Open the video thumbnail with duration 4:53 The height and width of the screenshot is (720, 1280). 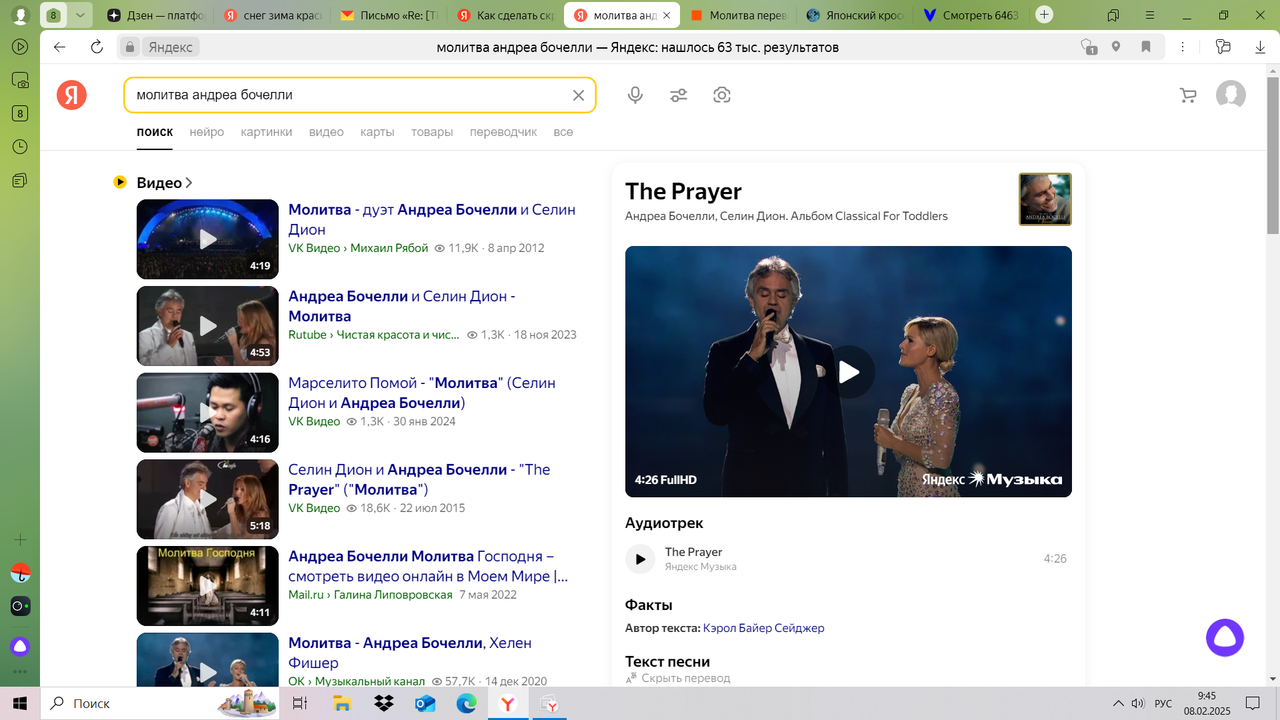click(207, 326)
